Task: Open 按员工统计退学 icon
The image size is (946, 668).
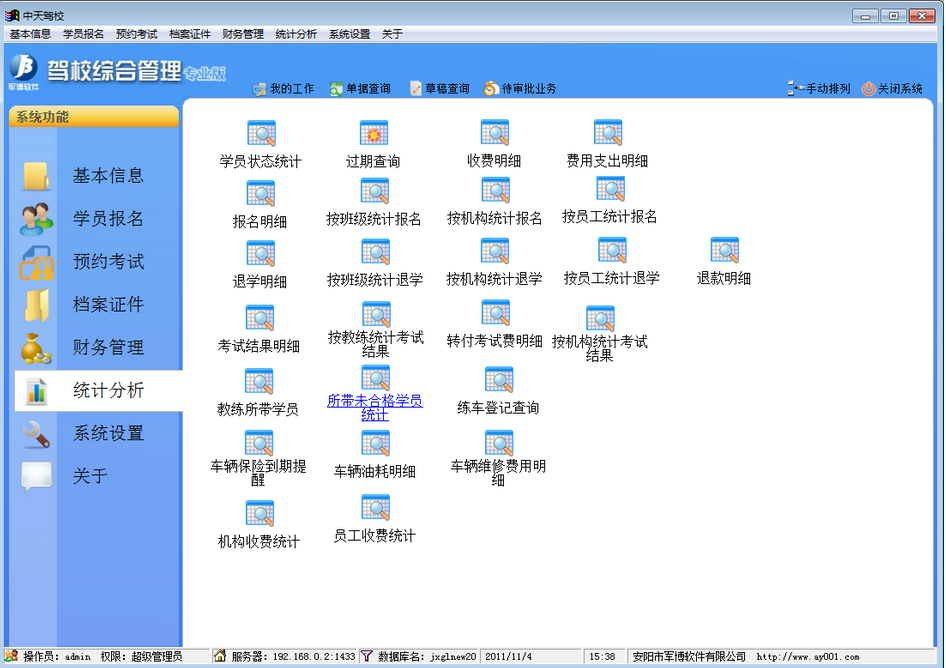Action: [x=612, y=250]
